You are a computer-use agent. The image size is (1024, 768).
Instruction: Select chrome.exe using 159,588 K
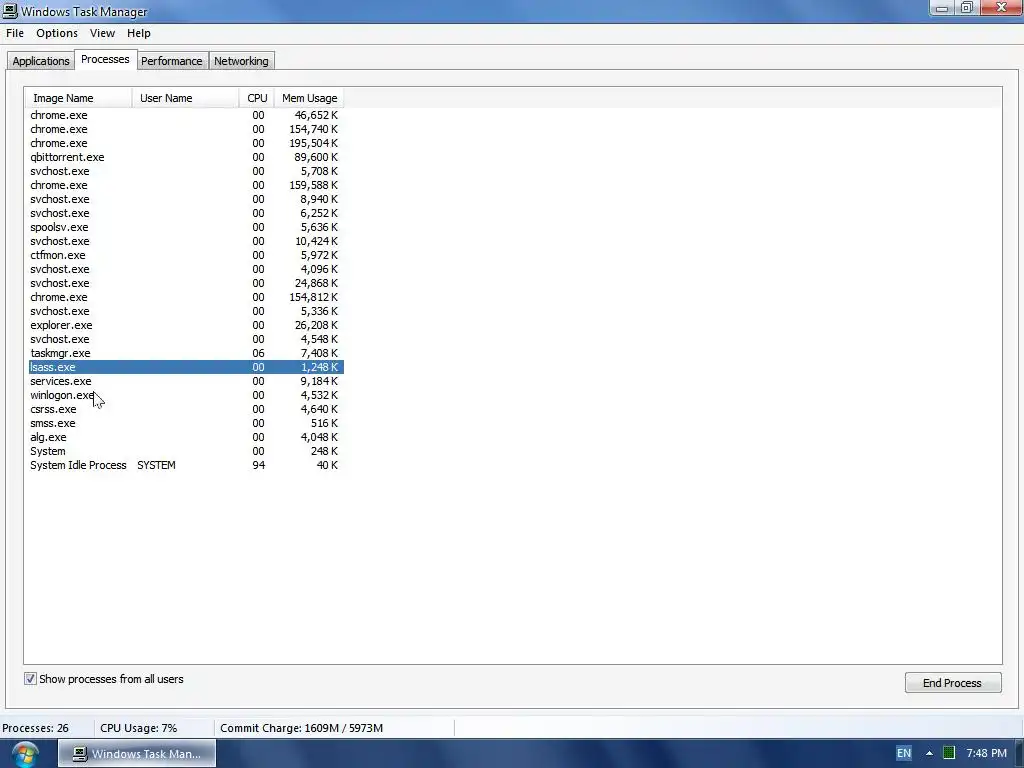click(186, 185)
